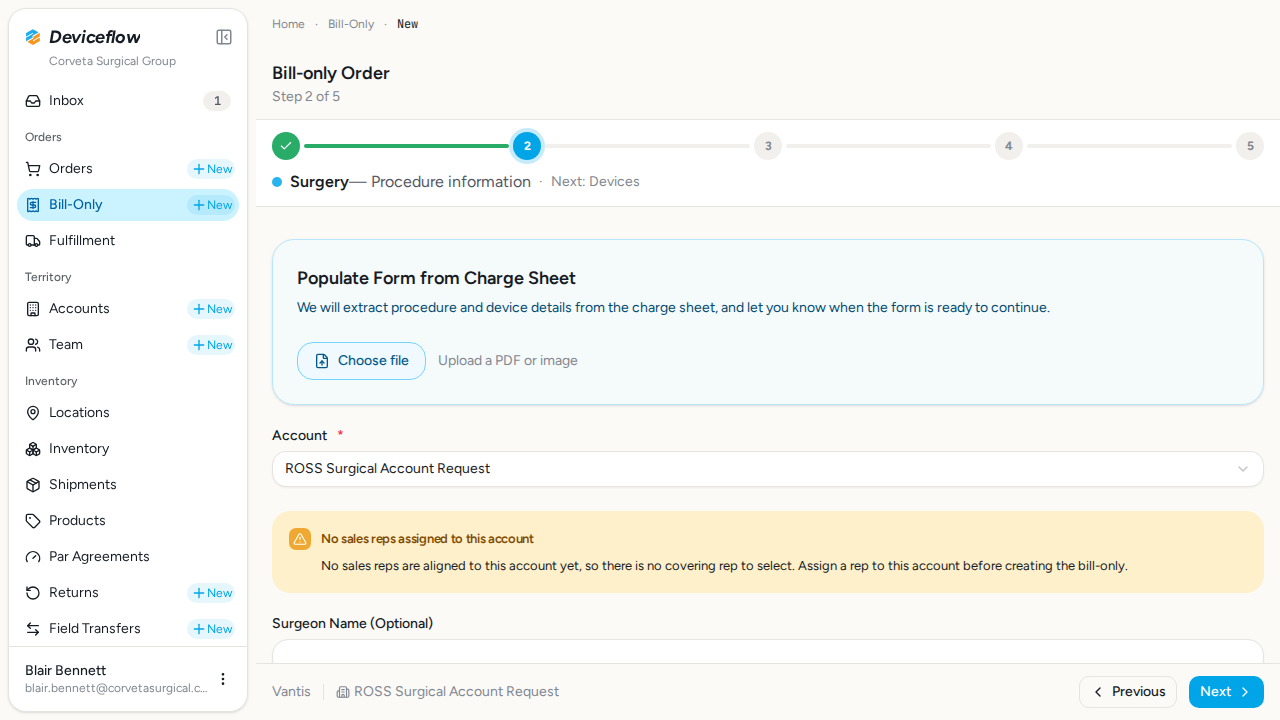Open the Inbox tray icon
This screenshot has width=1280, height=720.
coord(33,101)
